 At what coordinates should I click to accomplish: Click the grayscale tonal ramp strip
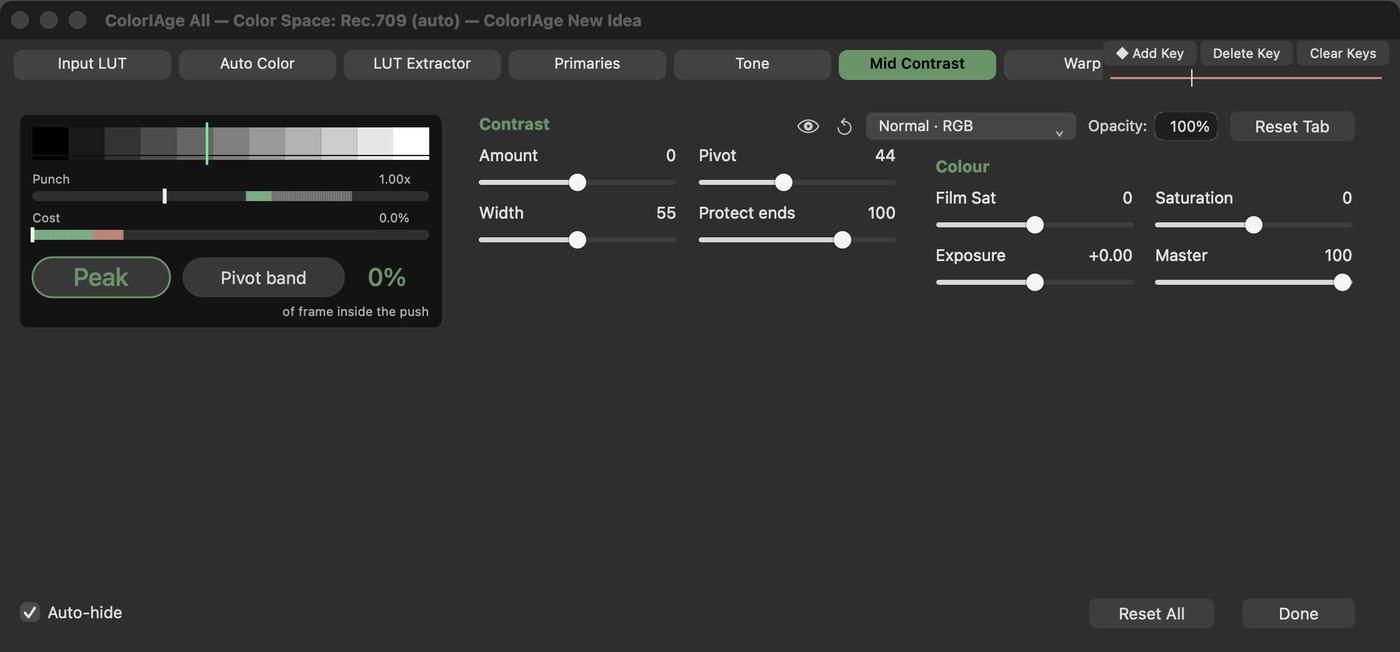230,142
